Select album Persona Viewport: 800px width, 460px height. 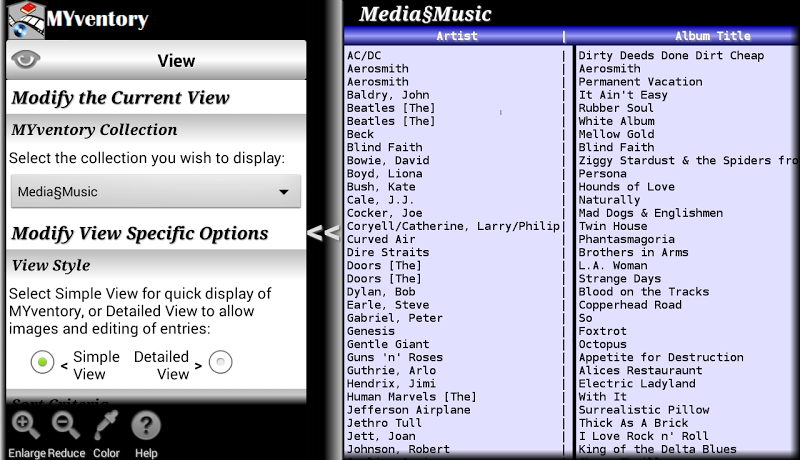pos(602,173)
